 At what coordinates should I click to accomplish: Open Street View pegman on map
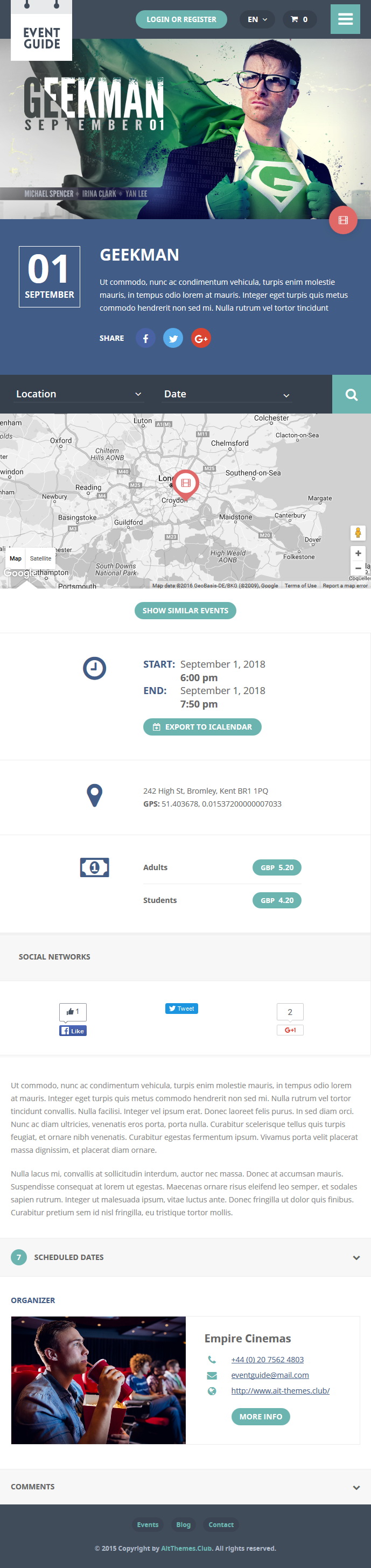358,533
